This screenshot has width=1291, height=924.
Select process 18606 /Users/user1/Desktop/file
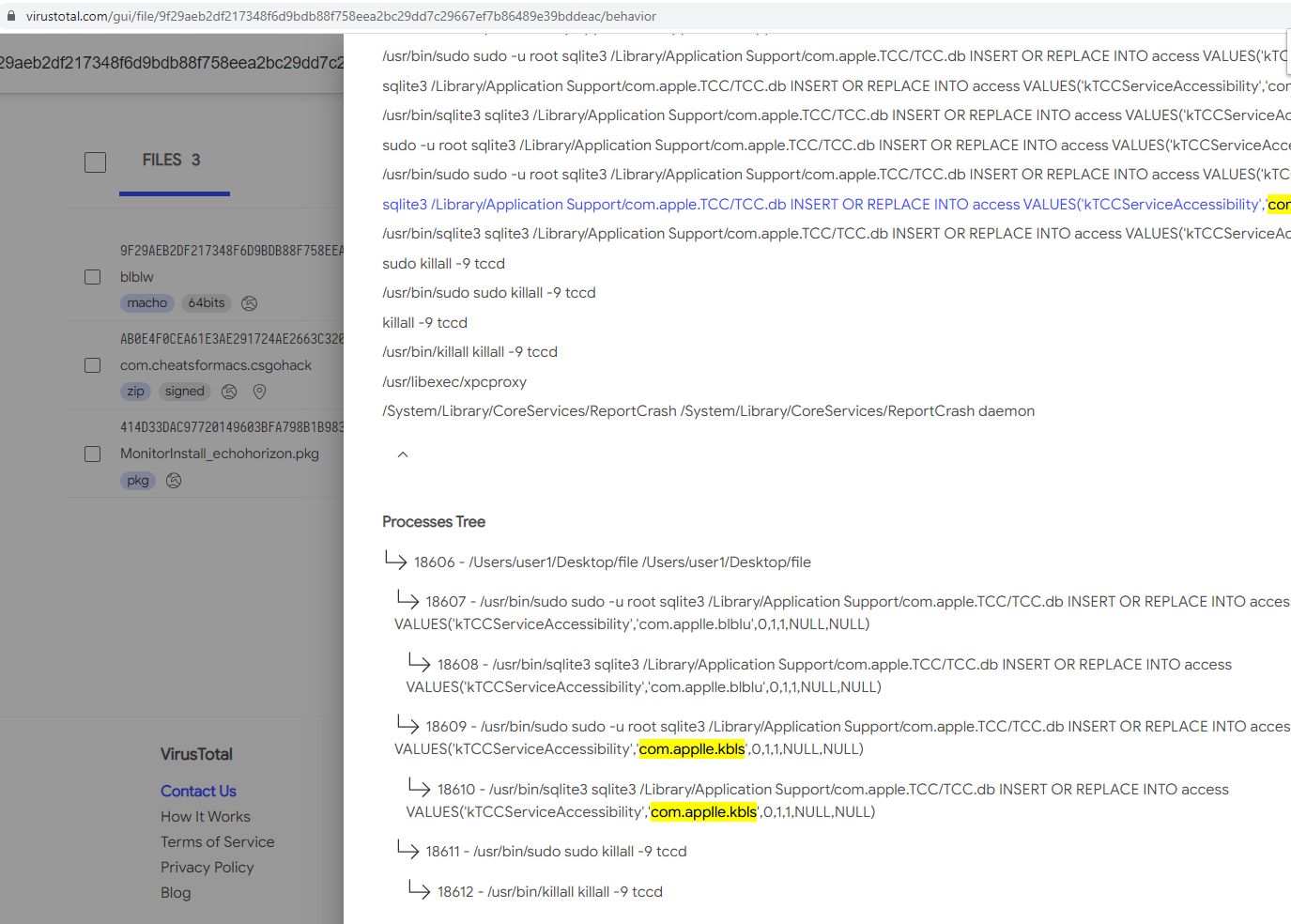tap(612, 562)
